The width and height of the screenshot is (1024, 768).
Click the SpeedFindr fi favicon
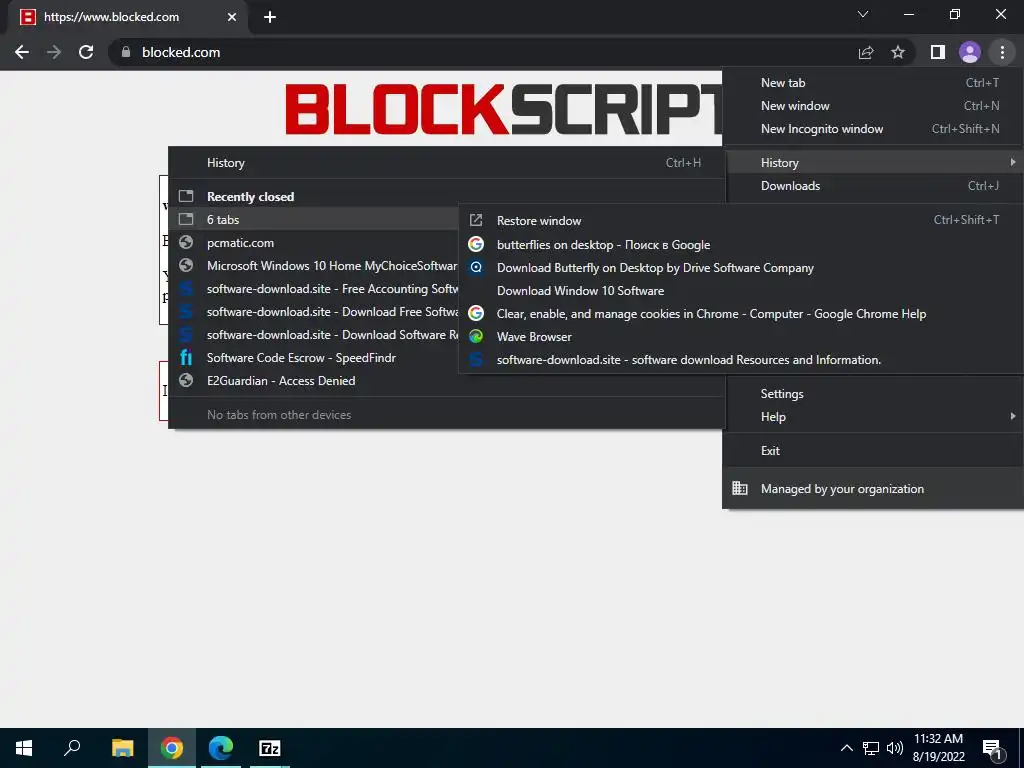(x=186, y=357)
